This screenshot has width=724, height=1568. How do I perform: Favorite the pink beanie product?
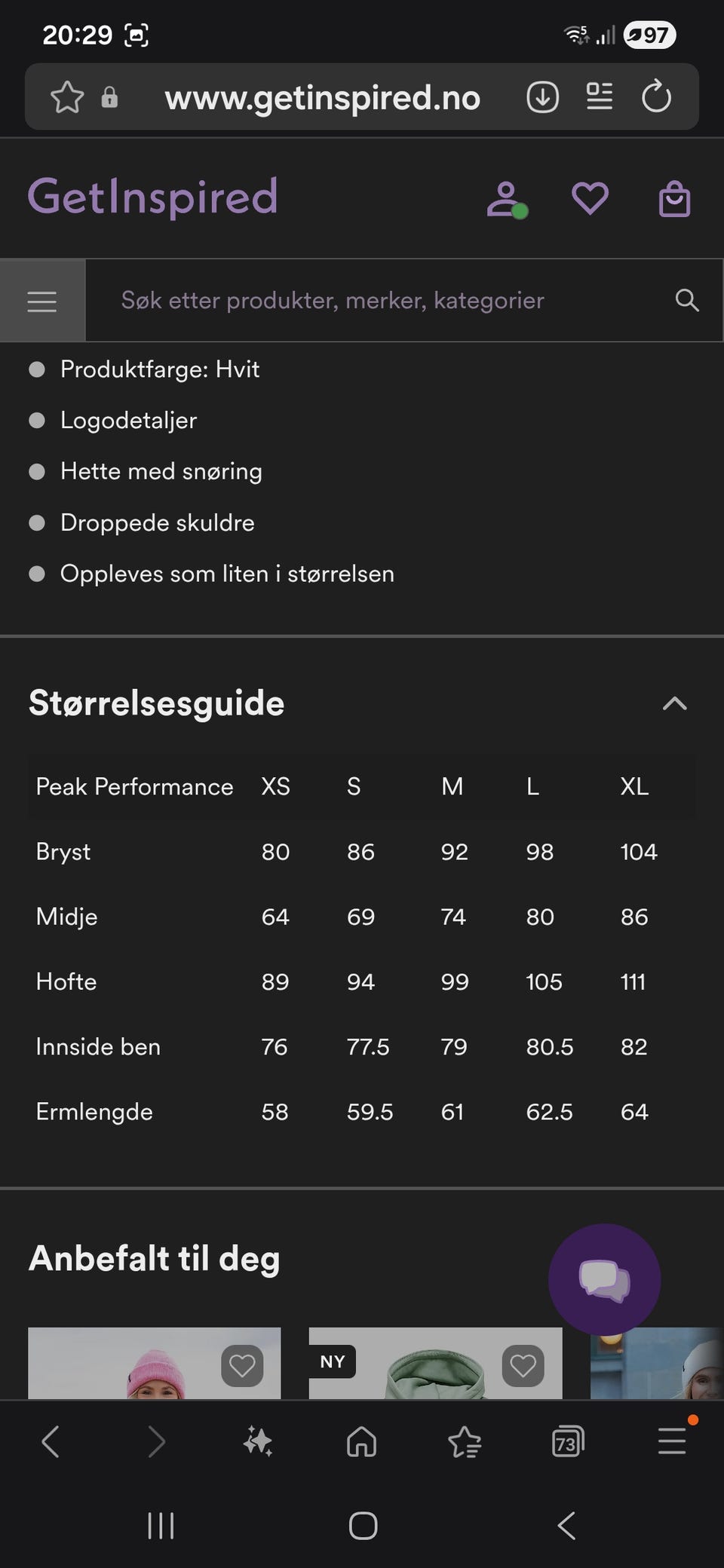[242, 1365]
